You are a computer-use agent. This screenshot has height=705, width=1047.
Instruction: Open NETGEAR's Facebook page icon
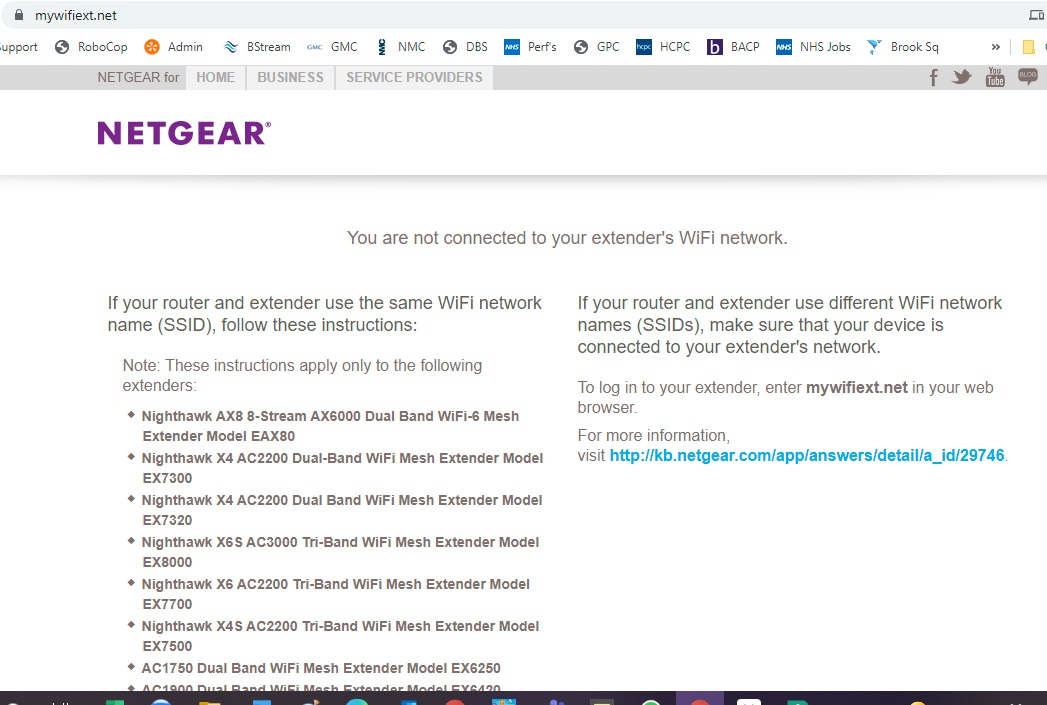click(933, 77)
